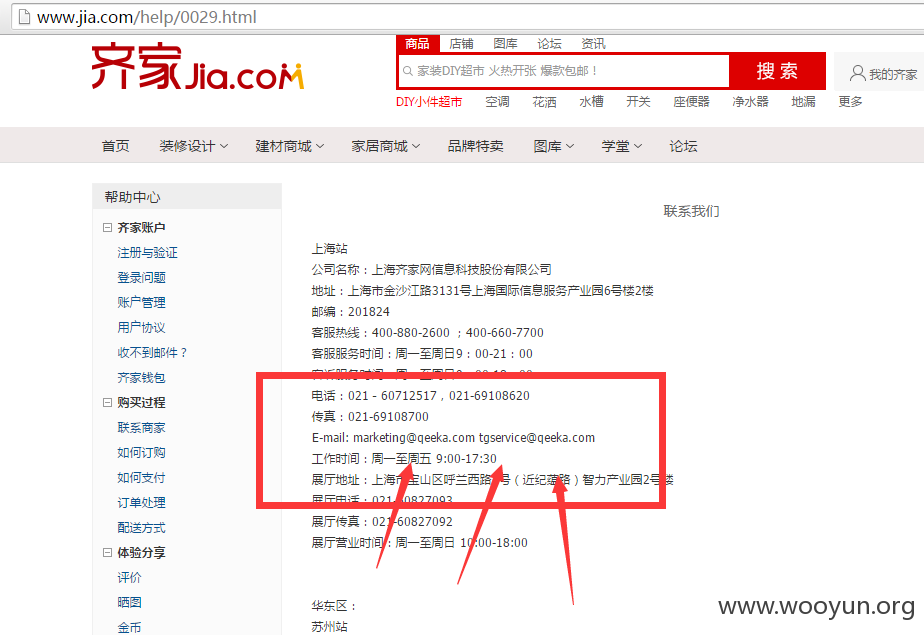
Task: Open 晒图 help link
Action: 129,603
